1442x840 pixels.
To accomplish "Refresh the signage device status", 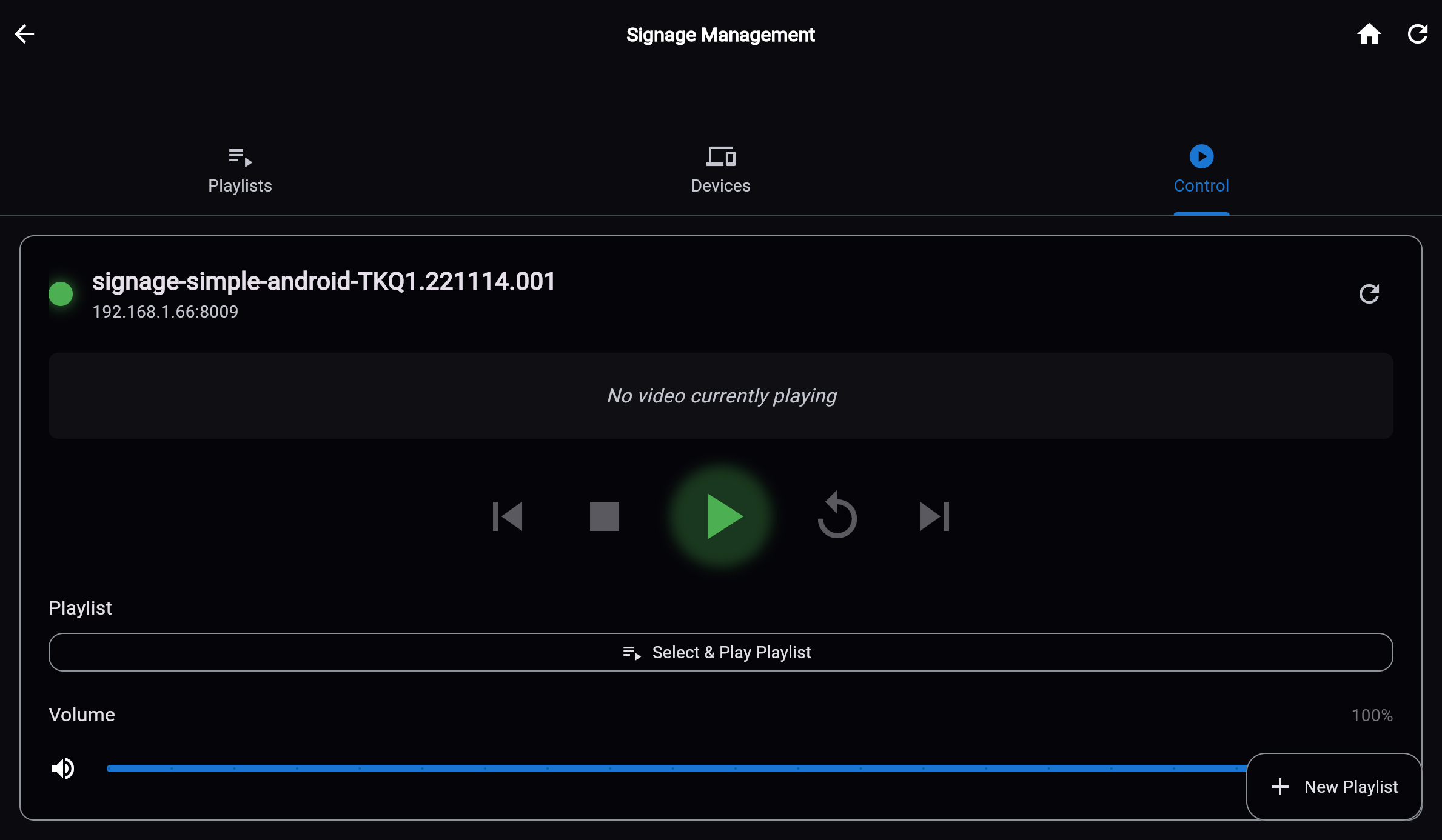I will pyautogui.click(x=1369, y=294).
